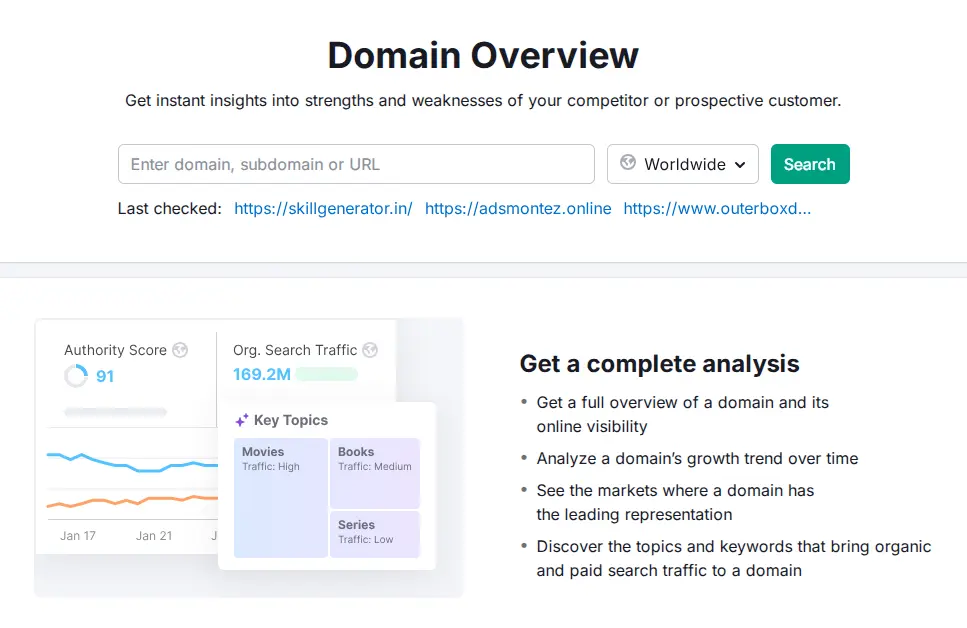This screenshot has width=967, height=628.
Task: Select the Books topic tile
Action: [375, 472]
